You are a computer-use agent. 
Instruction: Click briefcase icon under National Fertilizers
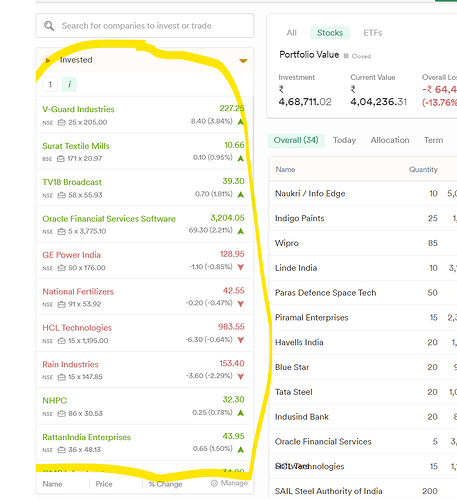coord(61,304)
